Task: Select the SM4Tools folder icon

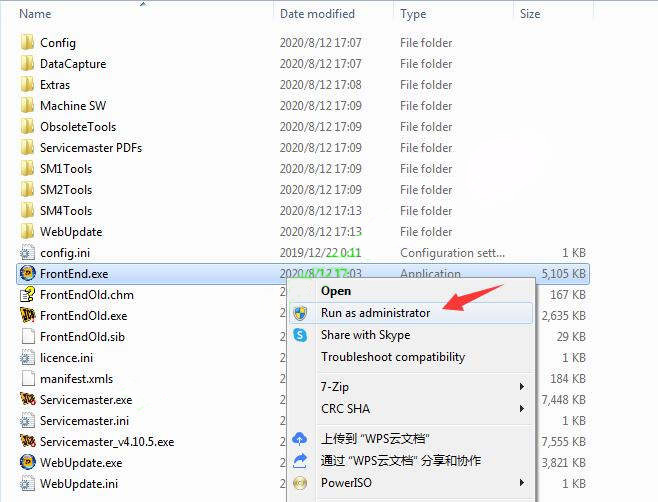Action: [27, 210]
